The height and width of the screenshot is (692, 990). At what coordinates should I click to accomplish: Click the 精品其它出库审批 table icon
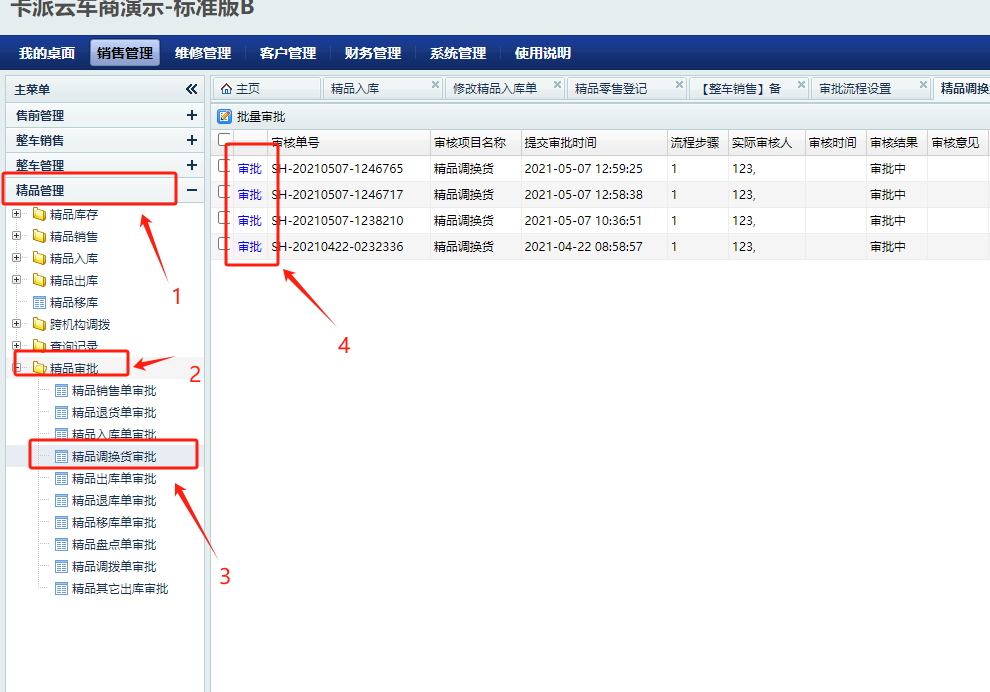click(x=61, y=589)
